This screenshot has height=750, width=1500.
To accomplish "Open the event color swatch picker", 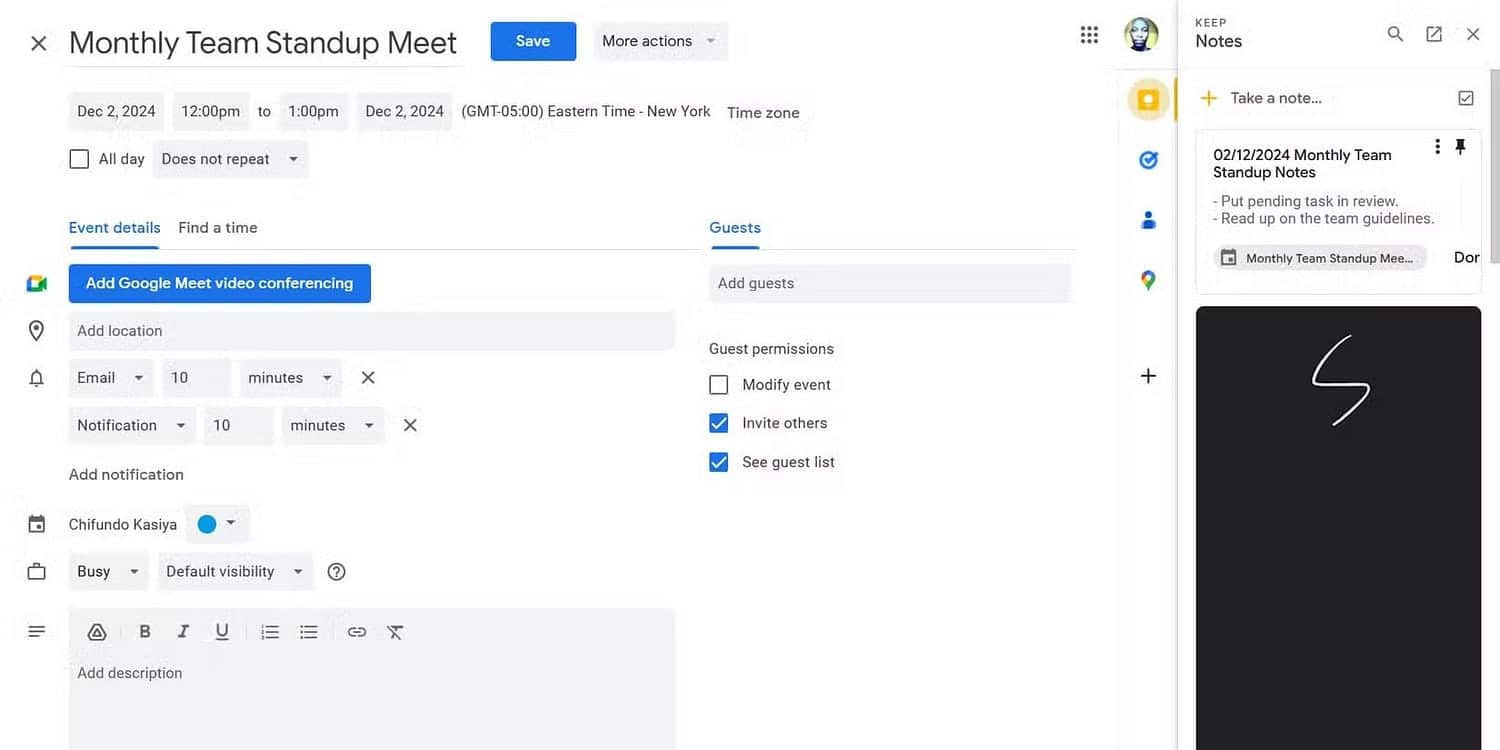I will [217, 523].
